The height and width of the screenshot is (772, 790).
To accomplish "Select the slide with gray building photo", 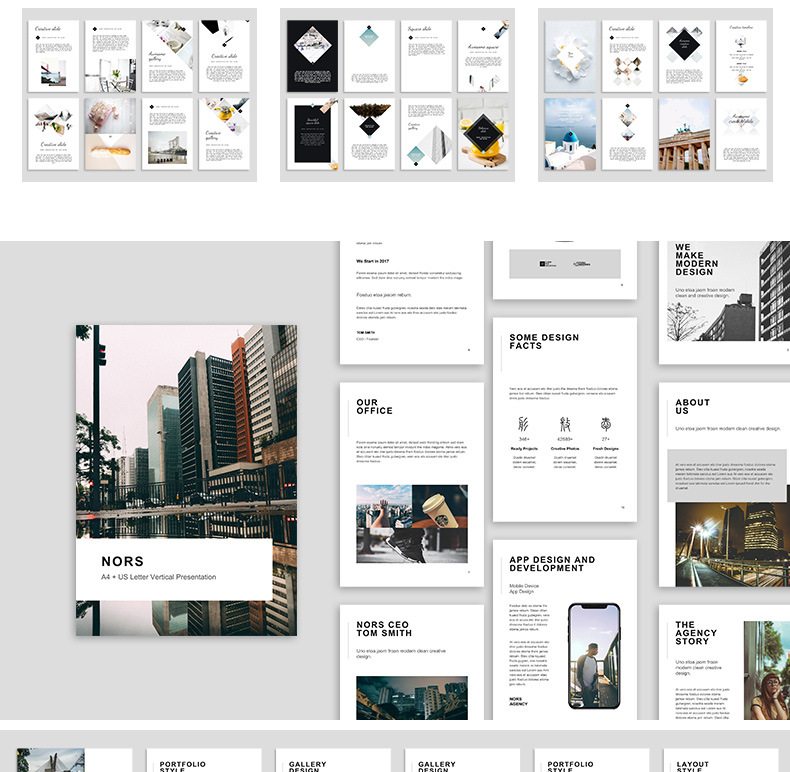I will pyautogui.click(x=167, y=134).
